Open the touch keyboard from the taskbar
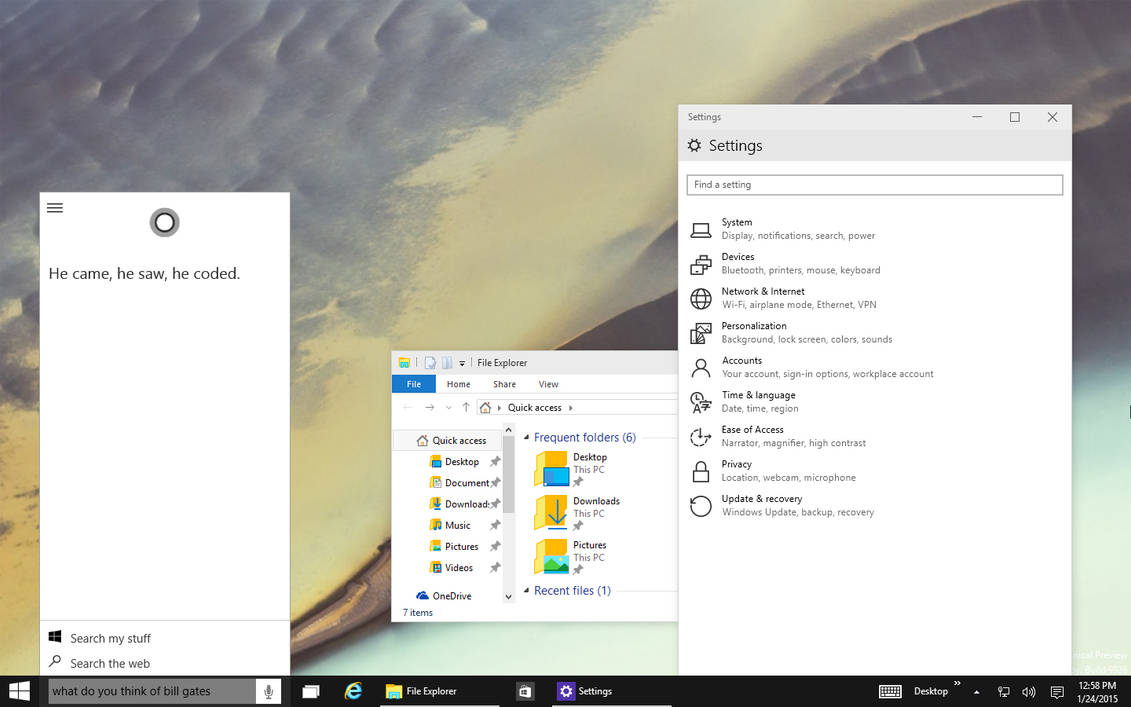 tap(890, 691)
